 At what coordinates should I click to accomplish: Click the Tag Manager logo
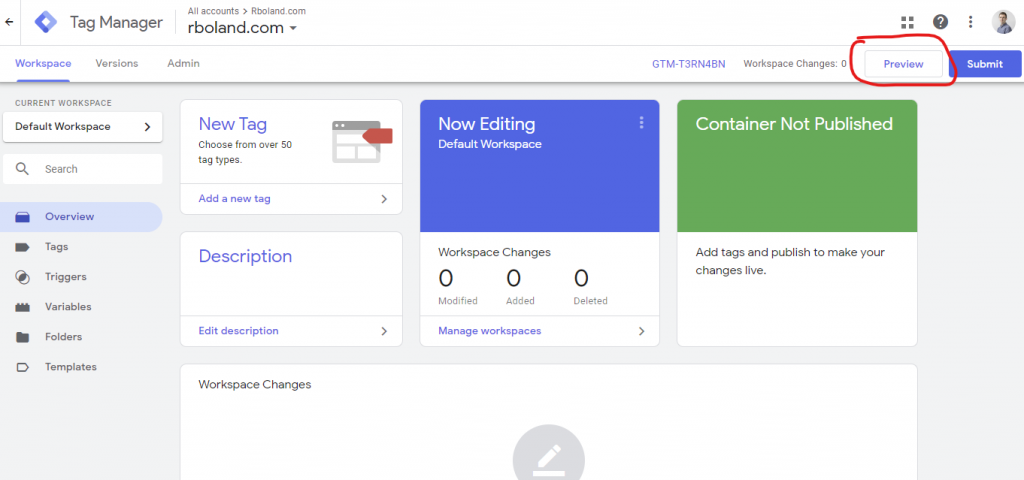click(46, 22)
